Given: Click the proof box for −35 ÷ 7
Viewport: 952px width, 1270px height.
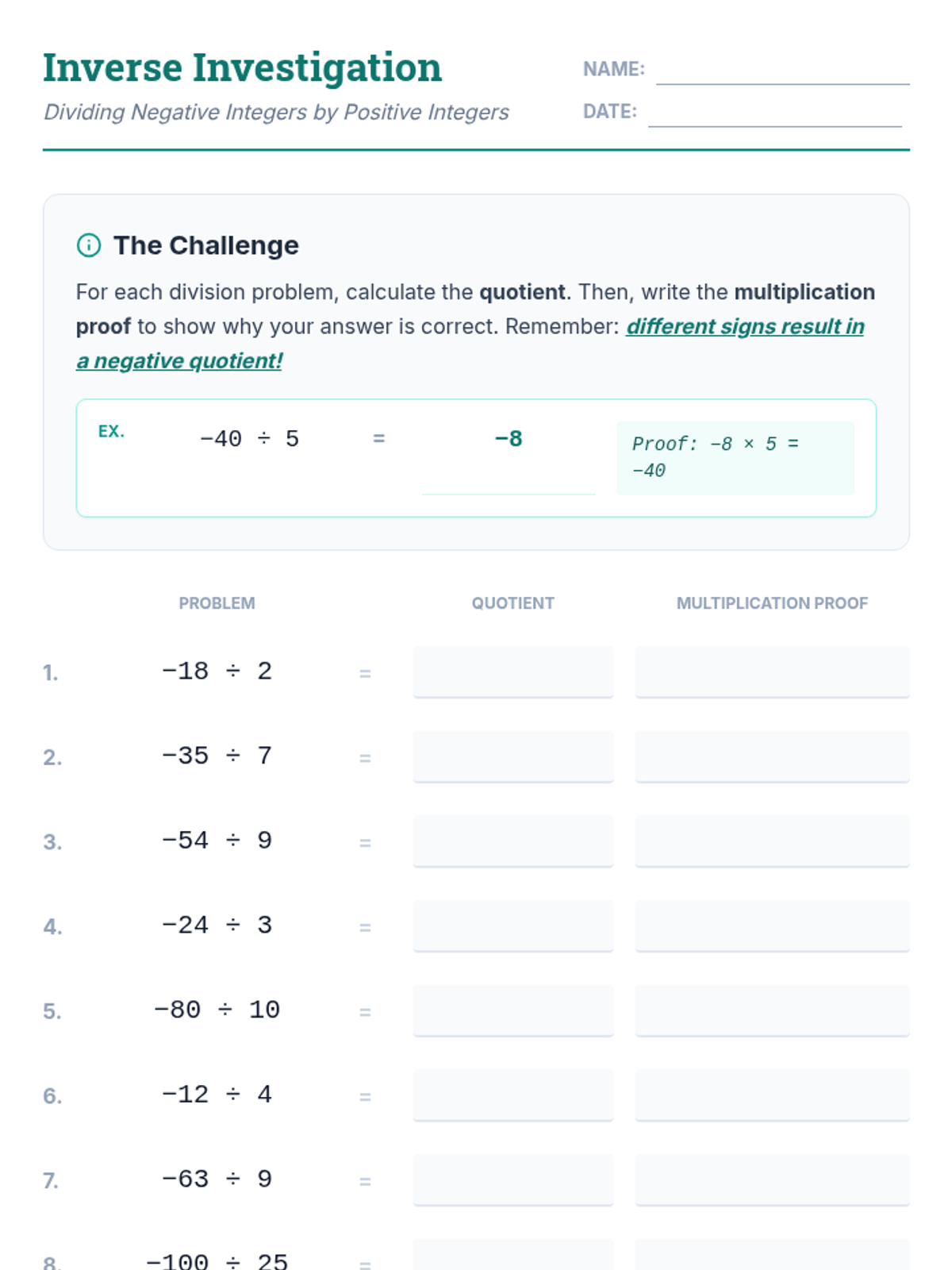Looking at the screenshot, I should [772, 757].
